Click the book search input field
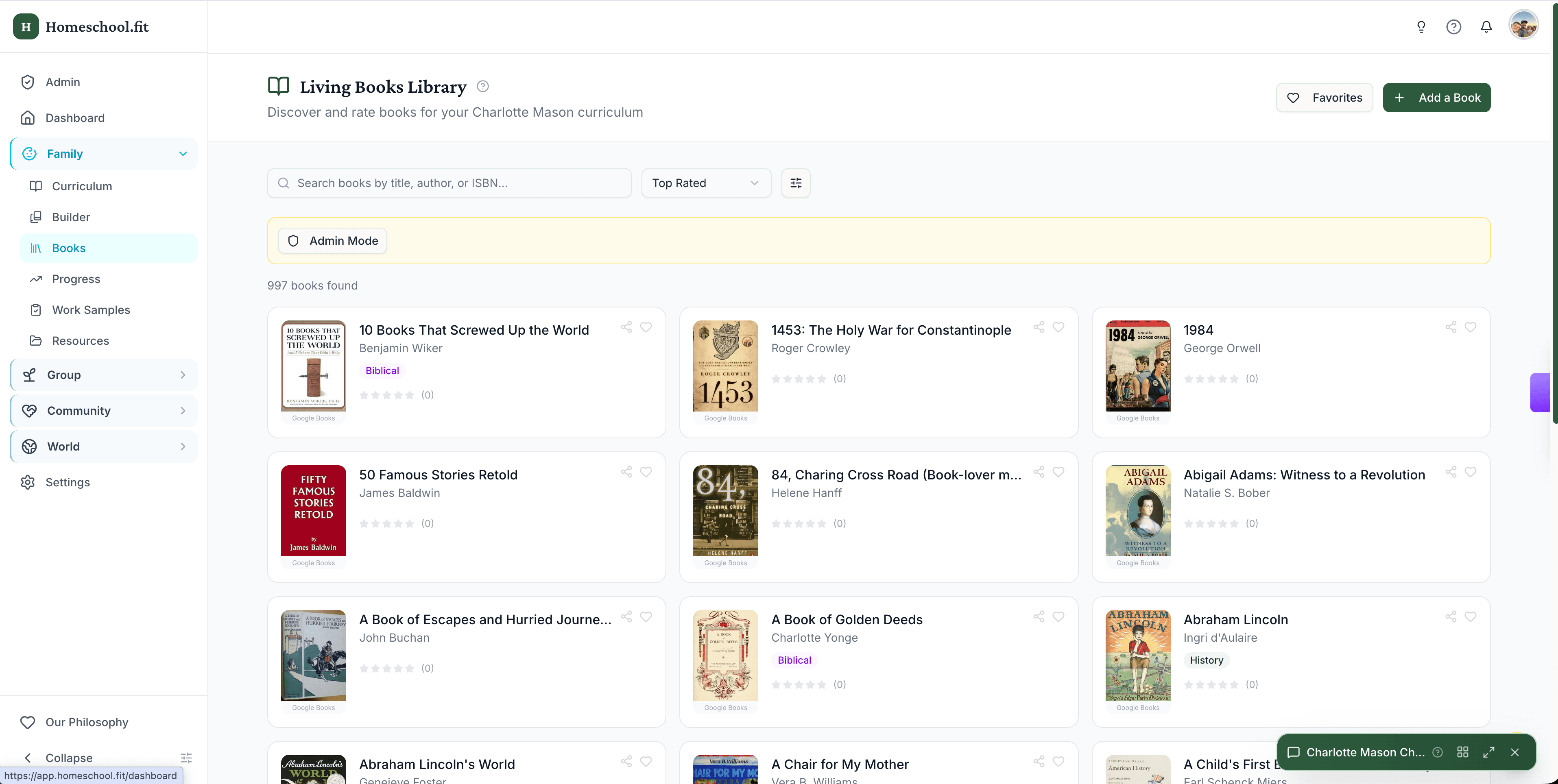The height and width of the screenshot is (784, 1558). [449, 183]
